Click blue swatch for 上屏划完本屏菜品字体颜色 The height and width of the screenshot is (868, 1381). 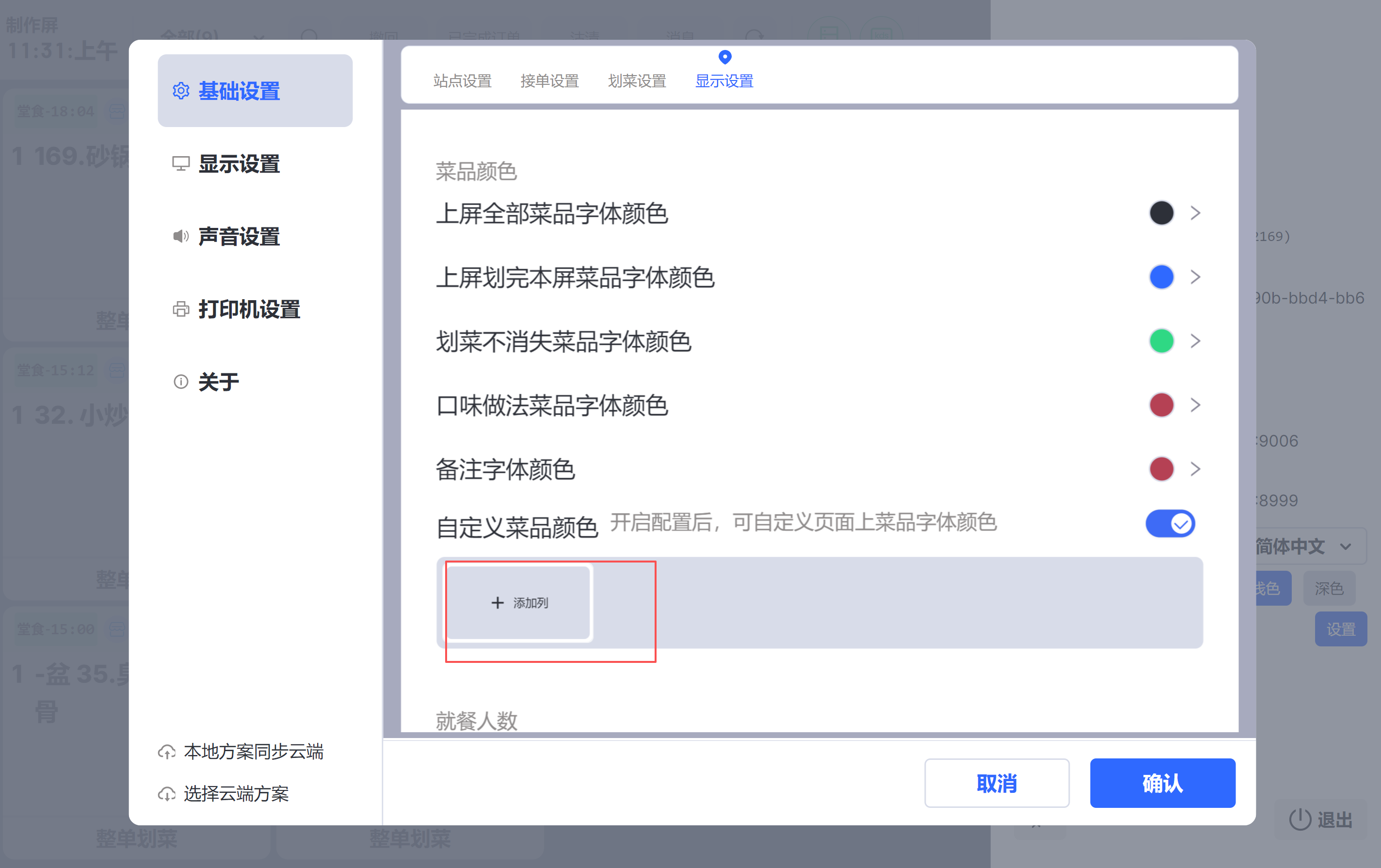[1161, 277]
